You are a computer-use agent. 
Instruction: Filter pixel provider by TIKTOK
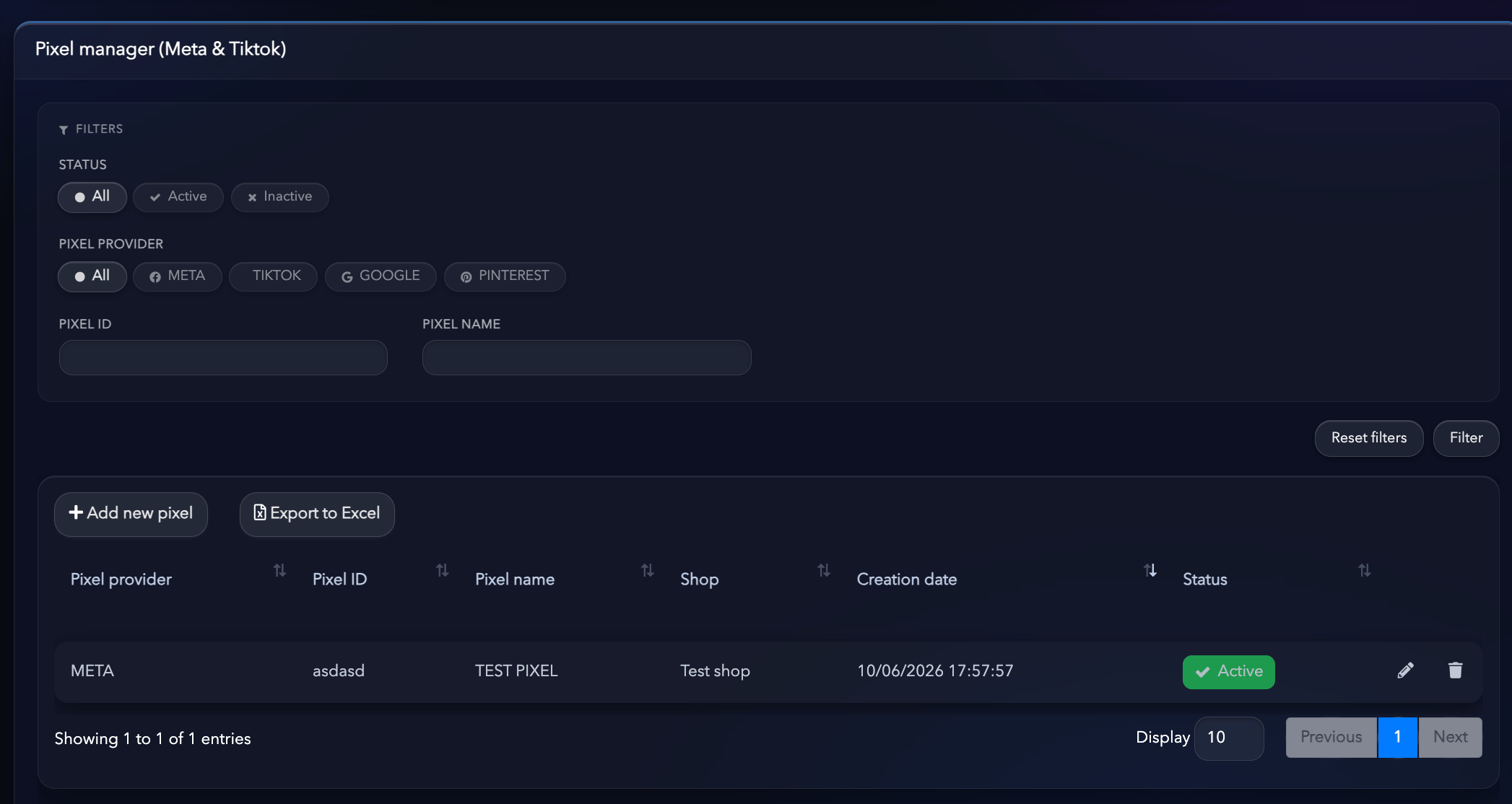(x=274, y=276)
